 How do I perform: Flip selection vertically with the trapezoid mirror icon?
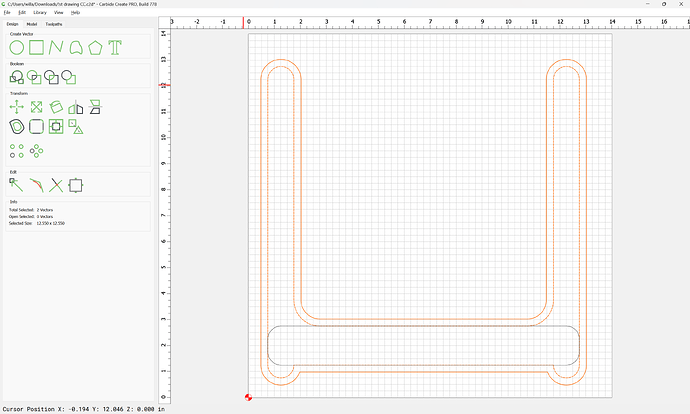[x=95, y=107]
